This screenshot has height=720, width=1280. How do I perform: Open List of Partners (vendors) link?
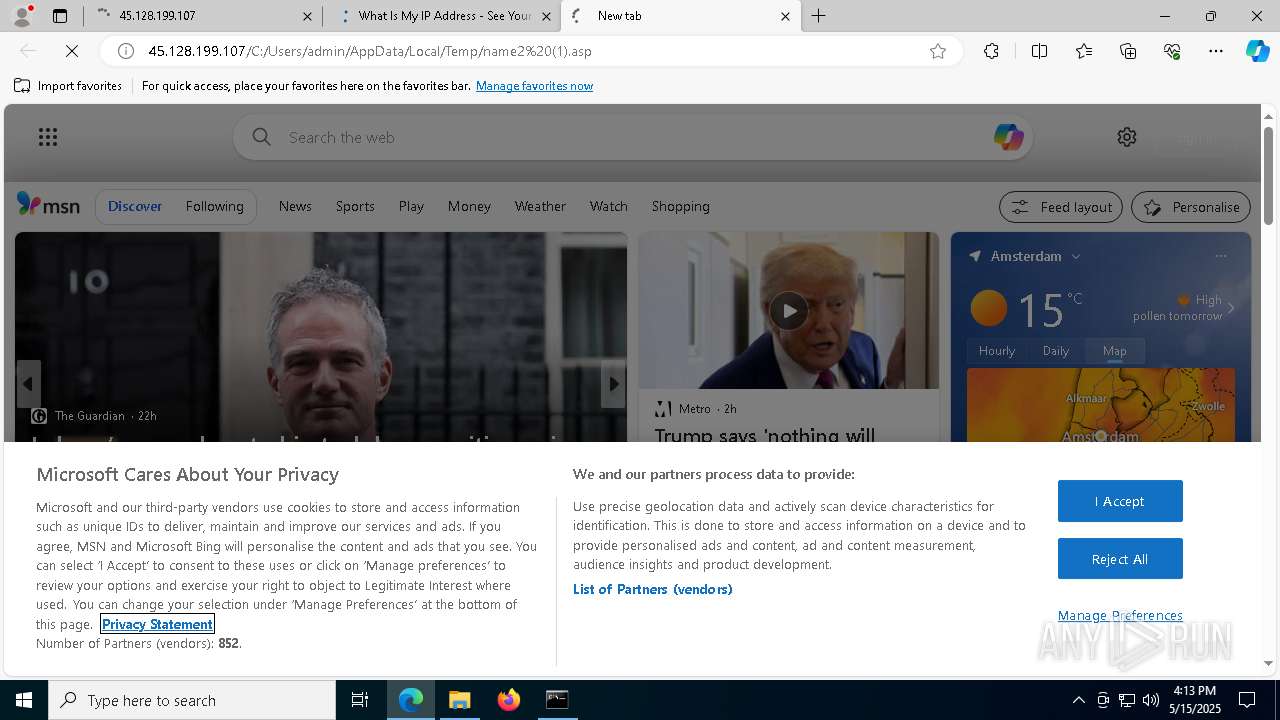coord(652,589)
